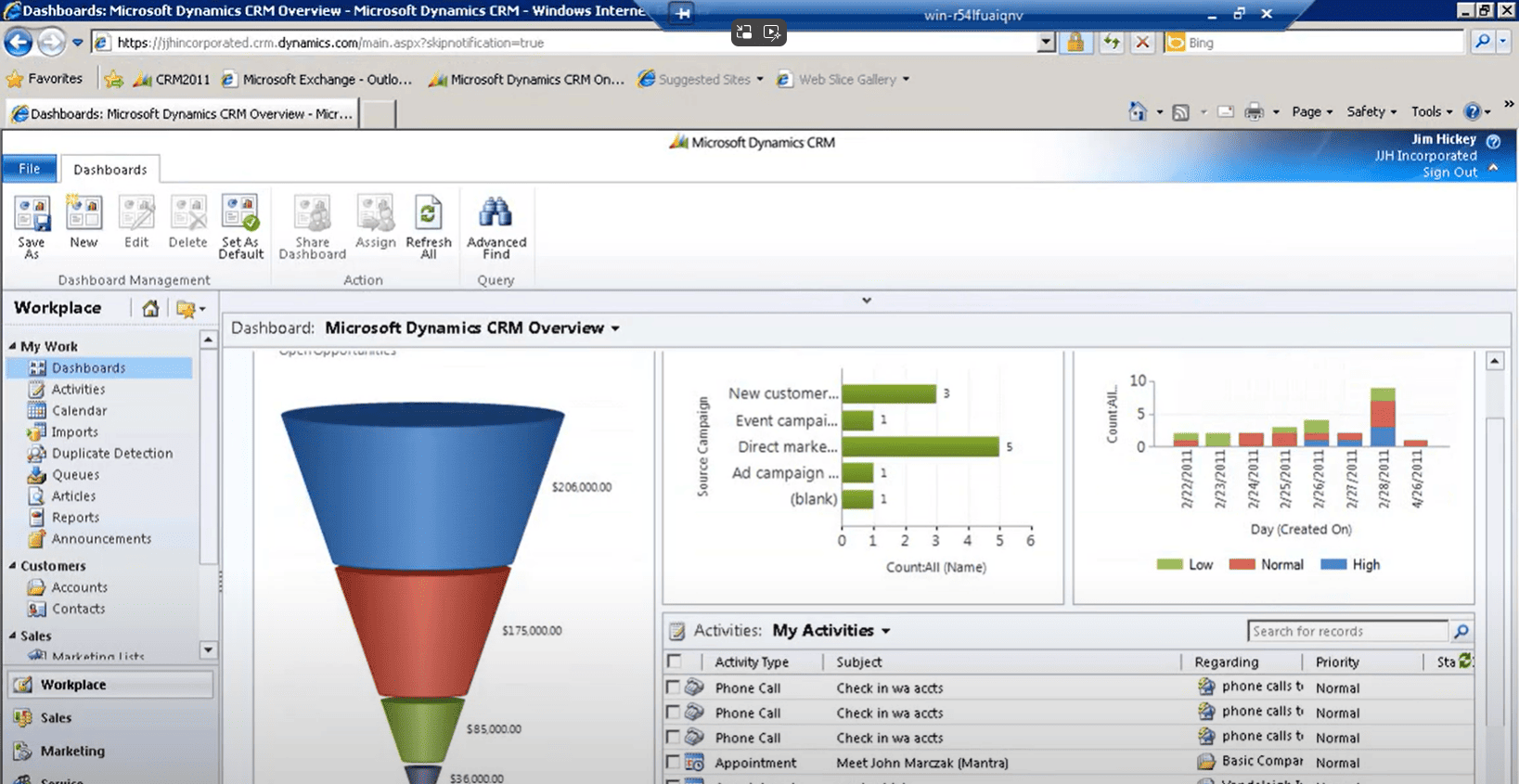
Task: Open Duplicate Detection item
Action: point(111,454)
